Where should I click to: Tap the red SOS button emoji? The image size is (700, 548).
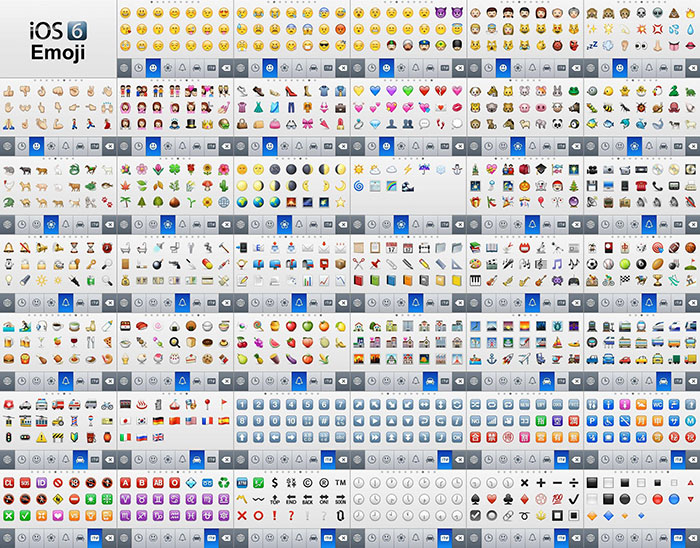click(x=25, y=483)
